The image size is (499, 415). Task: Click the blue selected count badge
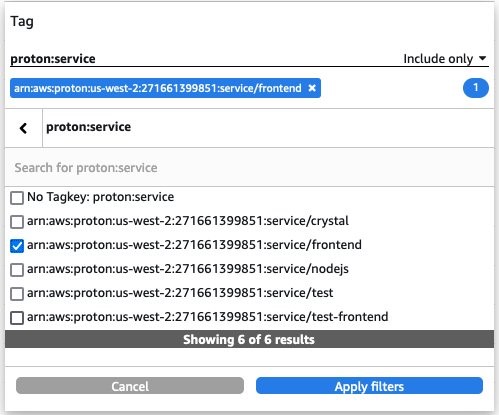(476, 88)
